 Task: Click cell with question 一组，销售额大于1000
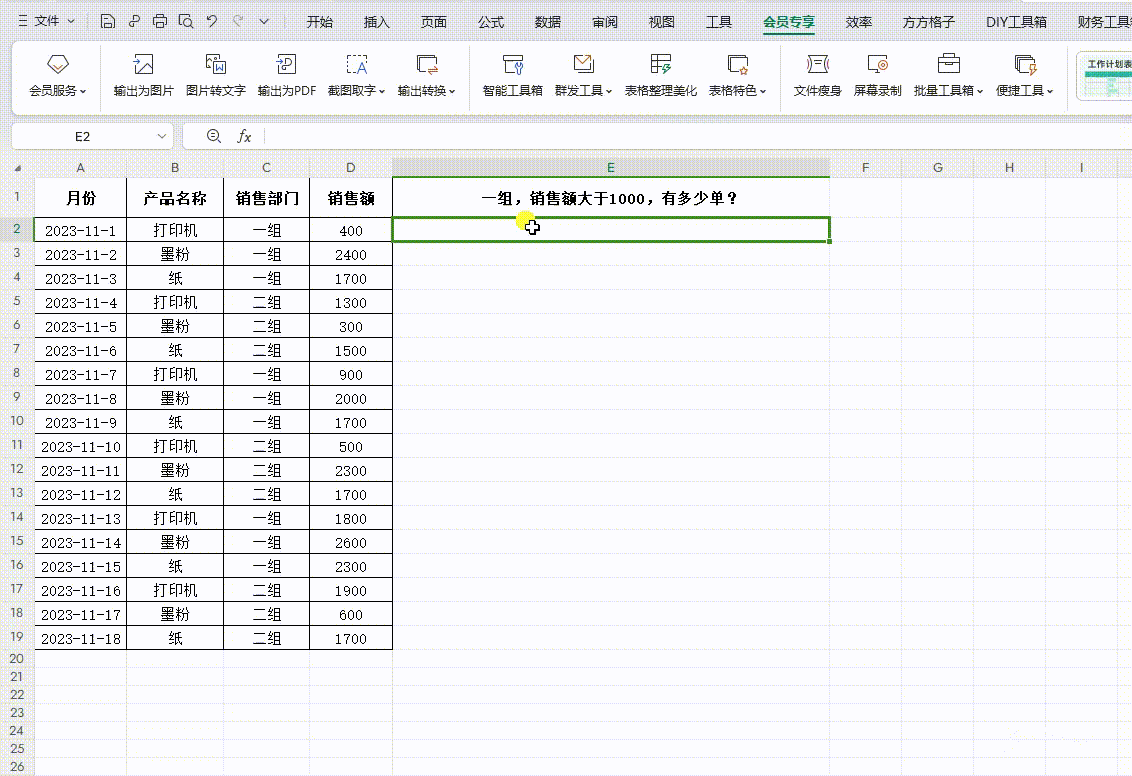tap(611, 198)
